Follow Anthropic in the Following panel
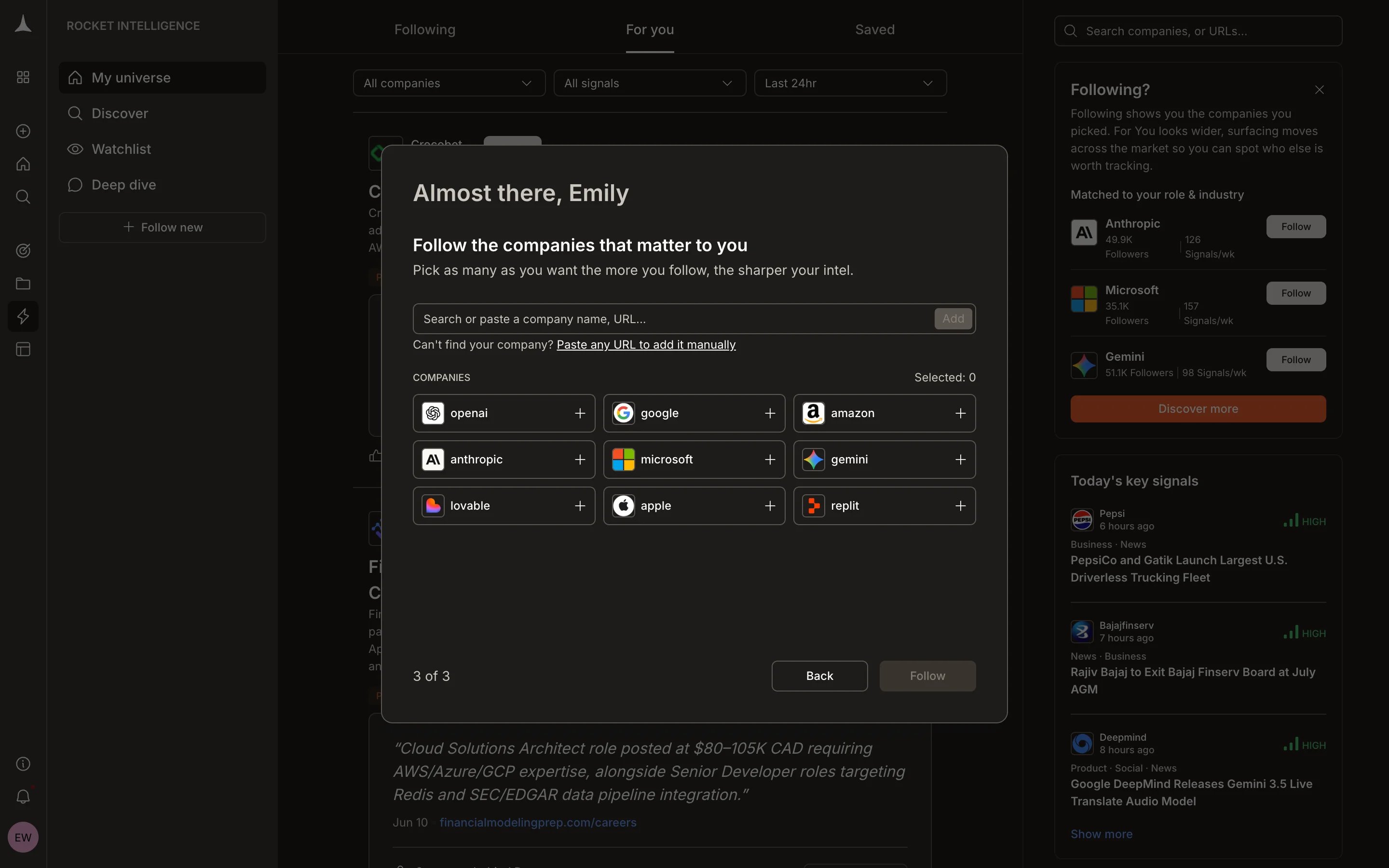The width and height of the screenshot is (1389, 868). click(x=1295, y=227)
